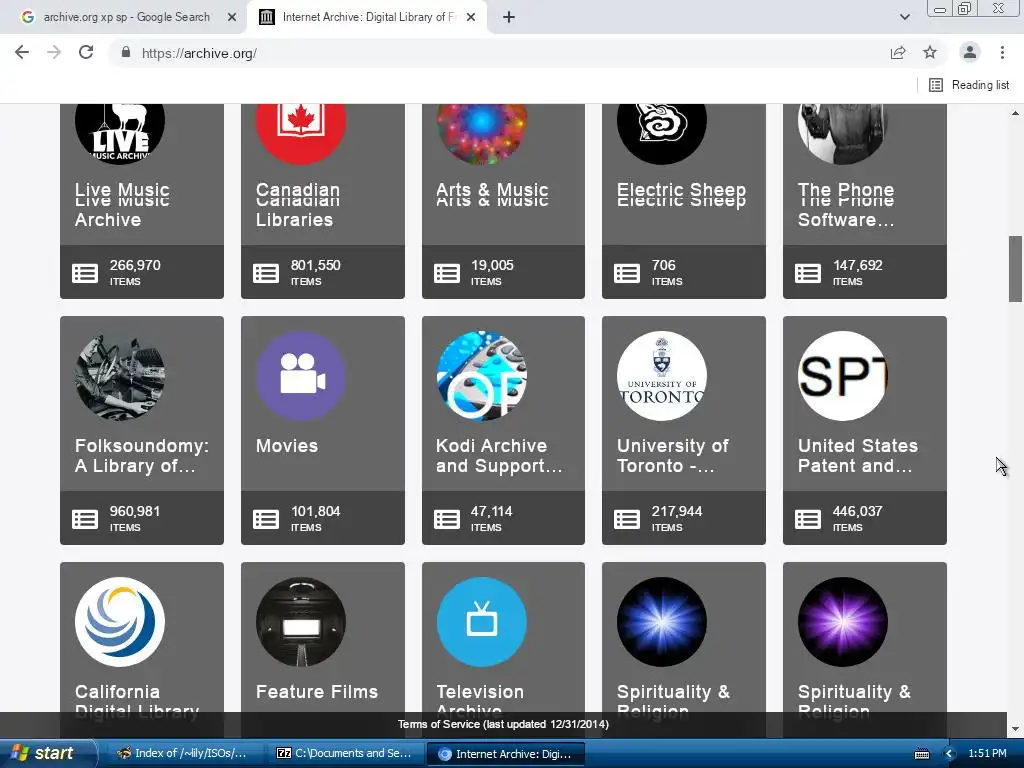The width and height of the screenshot is (1024, 768).
Task: Click the Terms of Service notice
Action: tap(503, 724)
